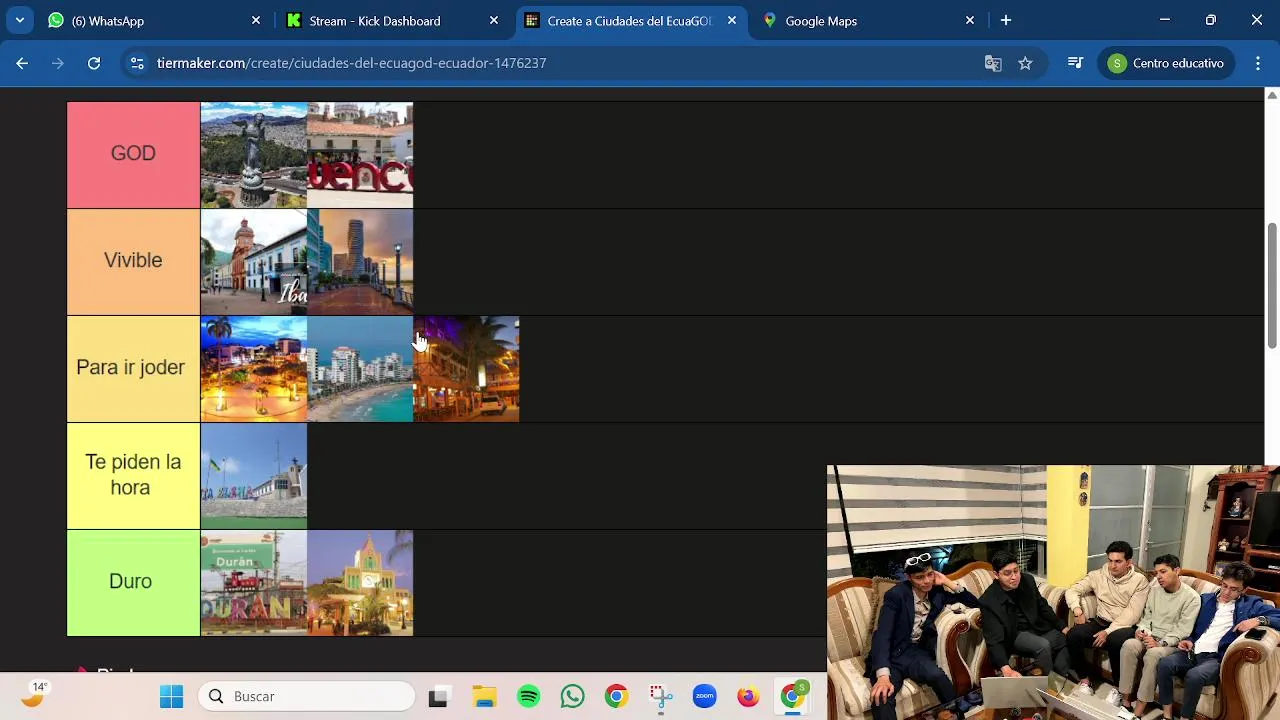Image resolution: width=1280 pixels, height=720 pixels.
Task: Click the Buscar taskbar search box
Action: 307,696
